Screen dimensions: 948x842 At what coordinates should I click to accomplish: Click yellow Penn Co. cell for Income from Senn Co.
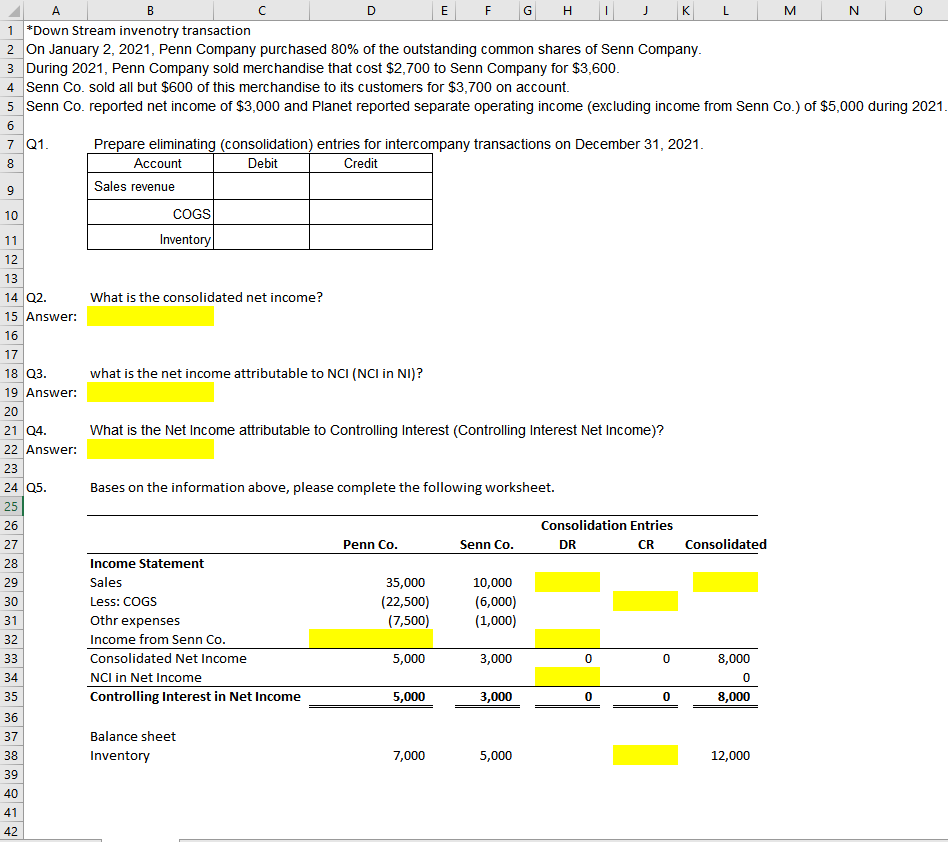click(371, 638)
